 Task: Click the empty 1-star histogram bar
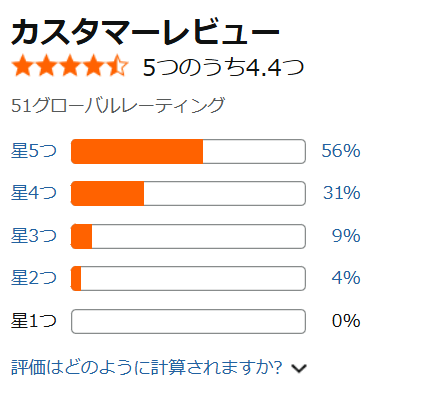188,321
